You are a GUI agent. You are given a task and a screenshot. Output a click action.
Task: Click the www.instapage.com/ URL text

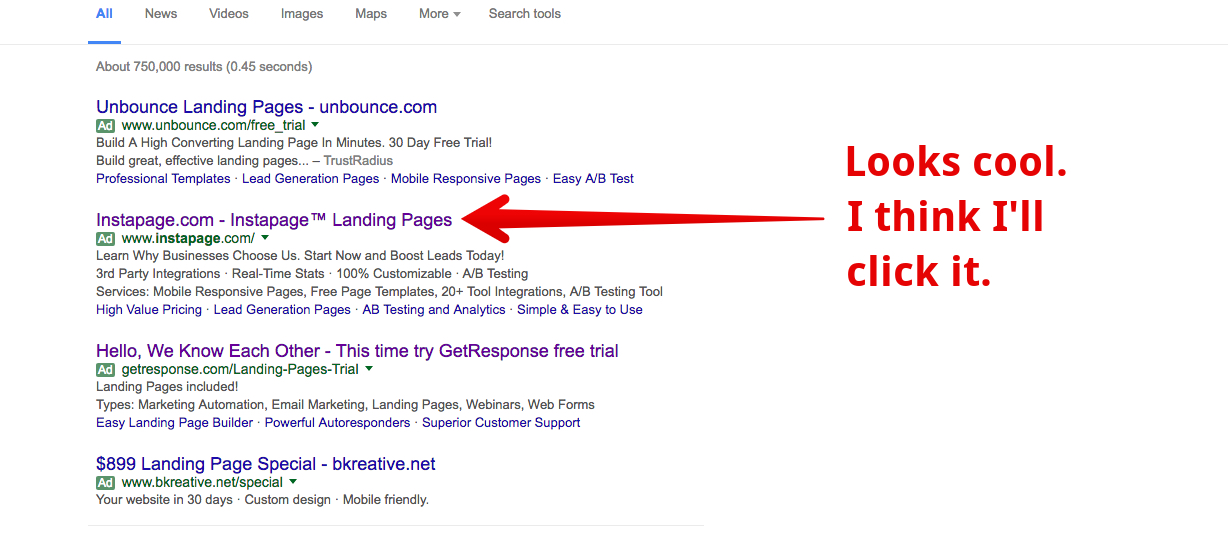[x=188, y=239]
